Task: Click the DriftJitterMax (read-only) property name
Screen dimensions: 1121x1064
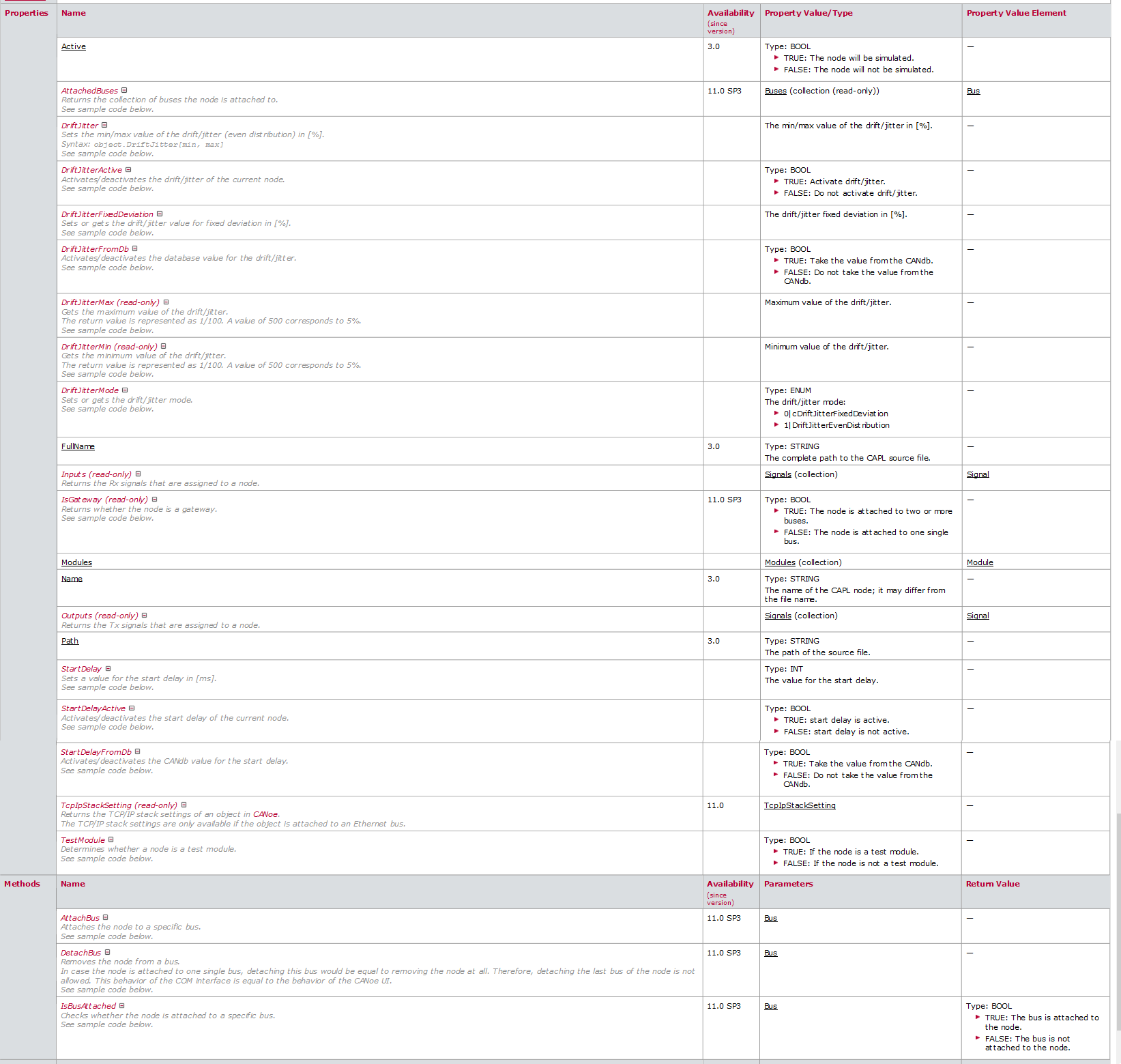Action: [x=111, y=302]
